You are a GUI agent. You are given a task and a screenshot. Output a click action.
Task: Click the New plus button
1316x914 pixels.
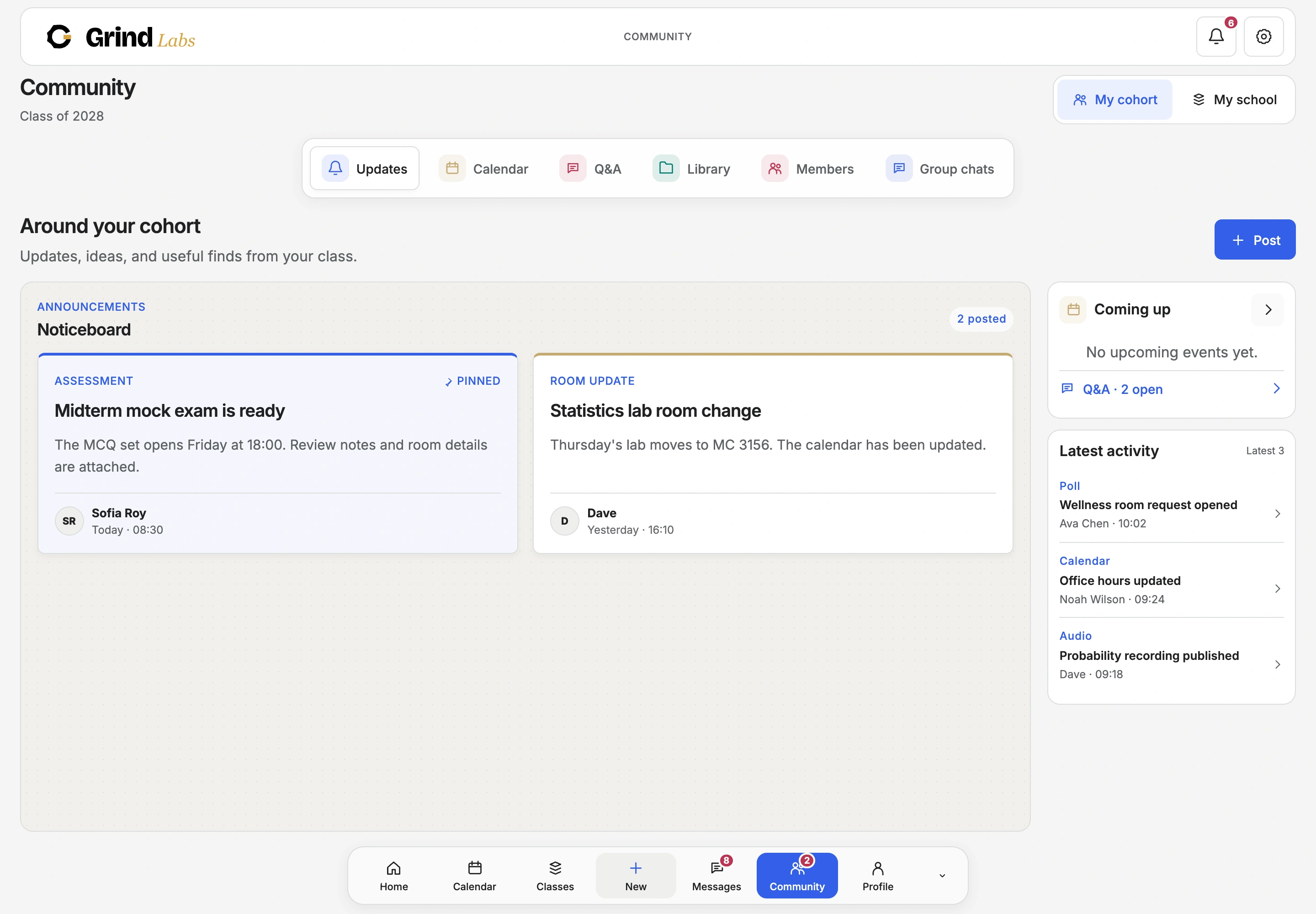click(636, 876)
